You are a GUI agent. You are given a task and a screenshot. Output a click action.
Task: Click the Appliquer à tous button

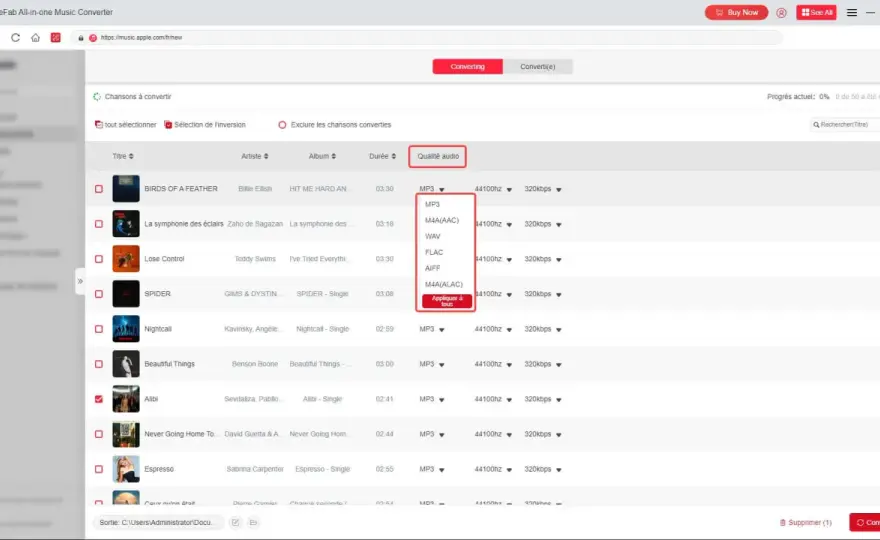(x=447, y=301)
